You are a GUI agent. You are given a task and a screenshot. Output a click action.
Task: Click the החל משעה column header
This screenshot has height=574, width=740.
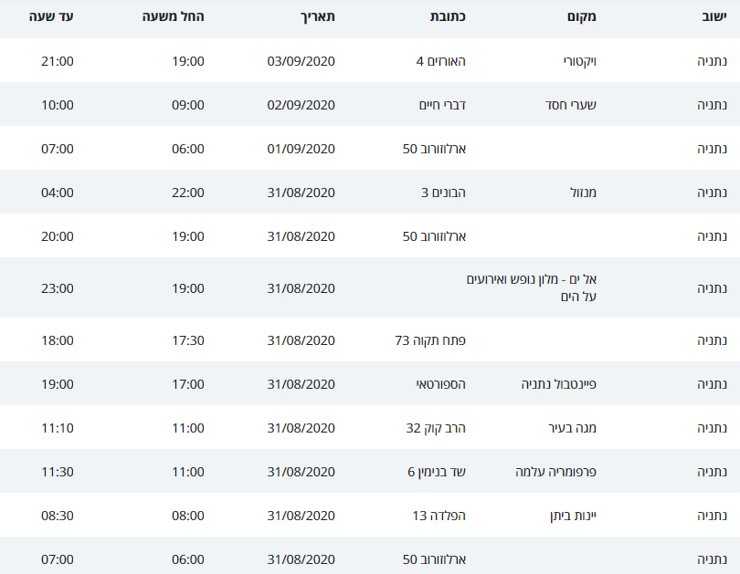tap(173, 17)
